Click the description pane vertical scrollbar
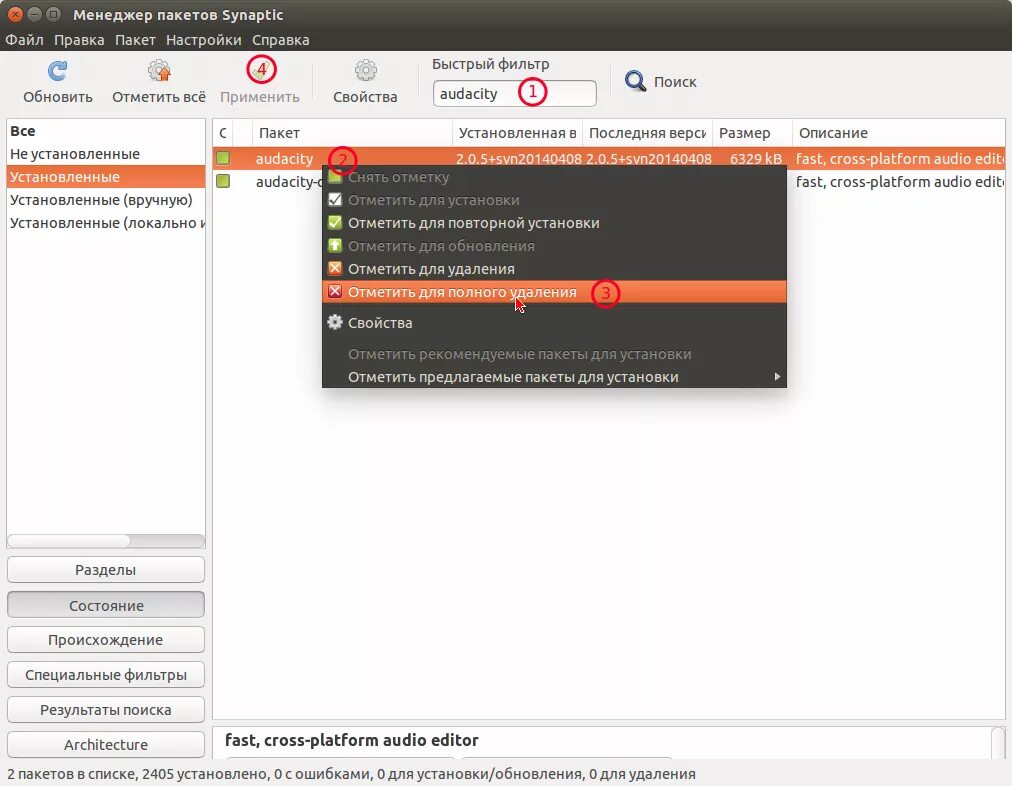Image resolution: width=1012 pixels, height=786 pixels. (998, 743)
